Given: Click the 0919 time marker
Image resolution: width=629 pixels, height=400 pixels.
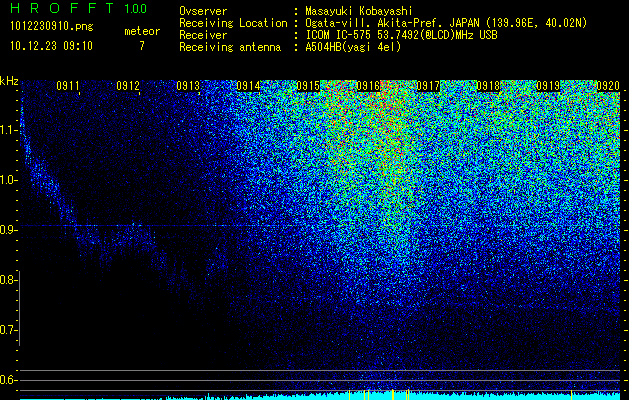Looking at the screenshot, I should 548,85.
